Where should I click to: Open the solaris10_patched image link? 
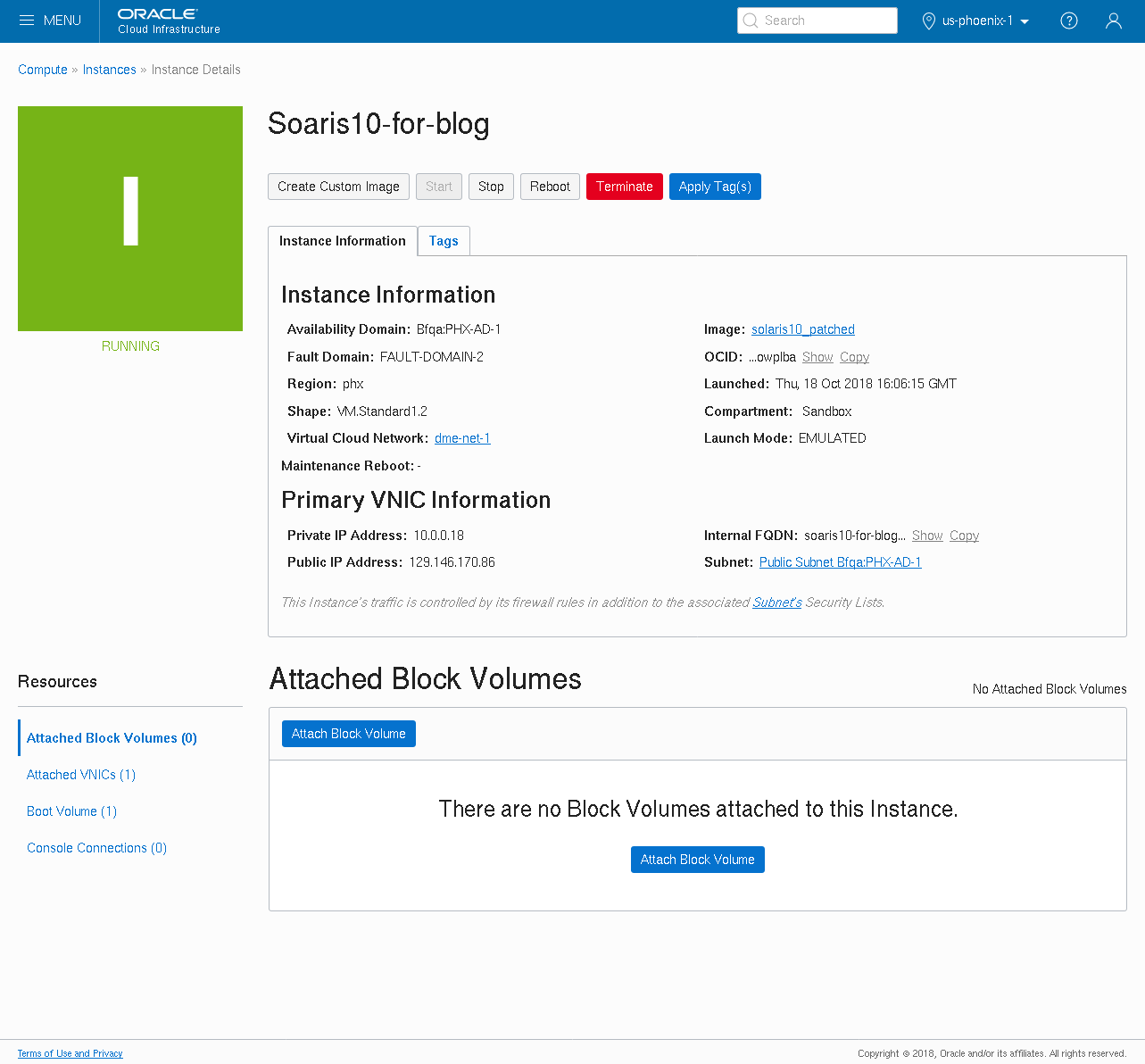pos(803,329)
